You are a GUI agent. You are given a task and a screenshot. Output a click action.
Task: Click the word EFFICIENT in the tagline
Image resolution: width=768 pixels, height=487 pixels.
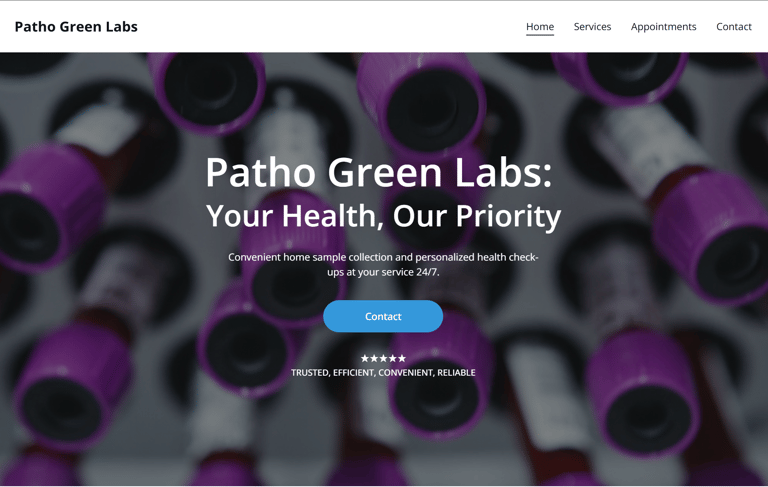[x=354, y=373]
